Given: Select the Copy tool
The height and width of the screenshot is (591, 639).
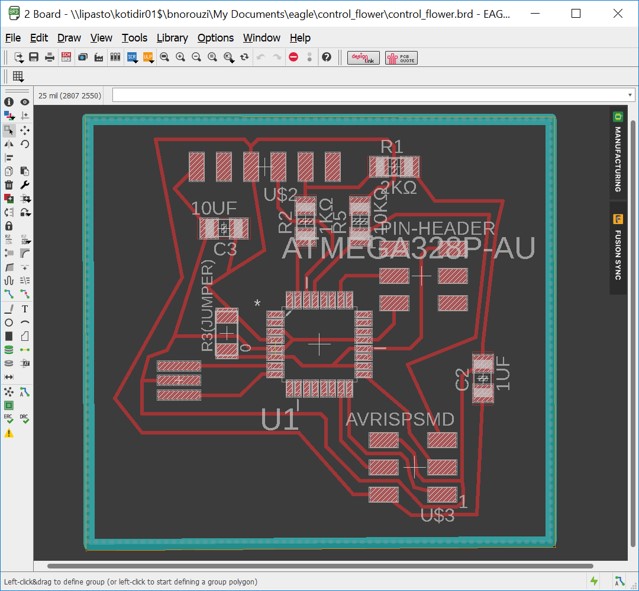Looking at the screenshot, I should point(9,171).
